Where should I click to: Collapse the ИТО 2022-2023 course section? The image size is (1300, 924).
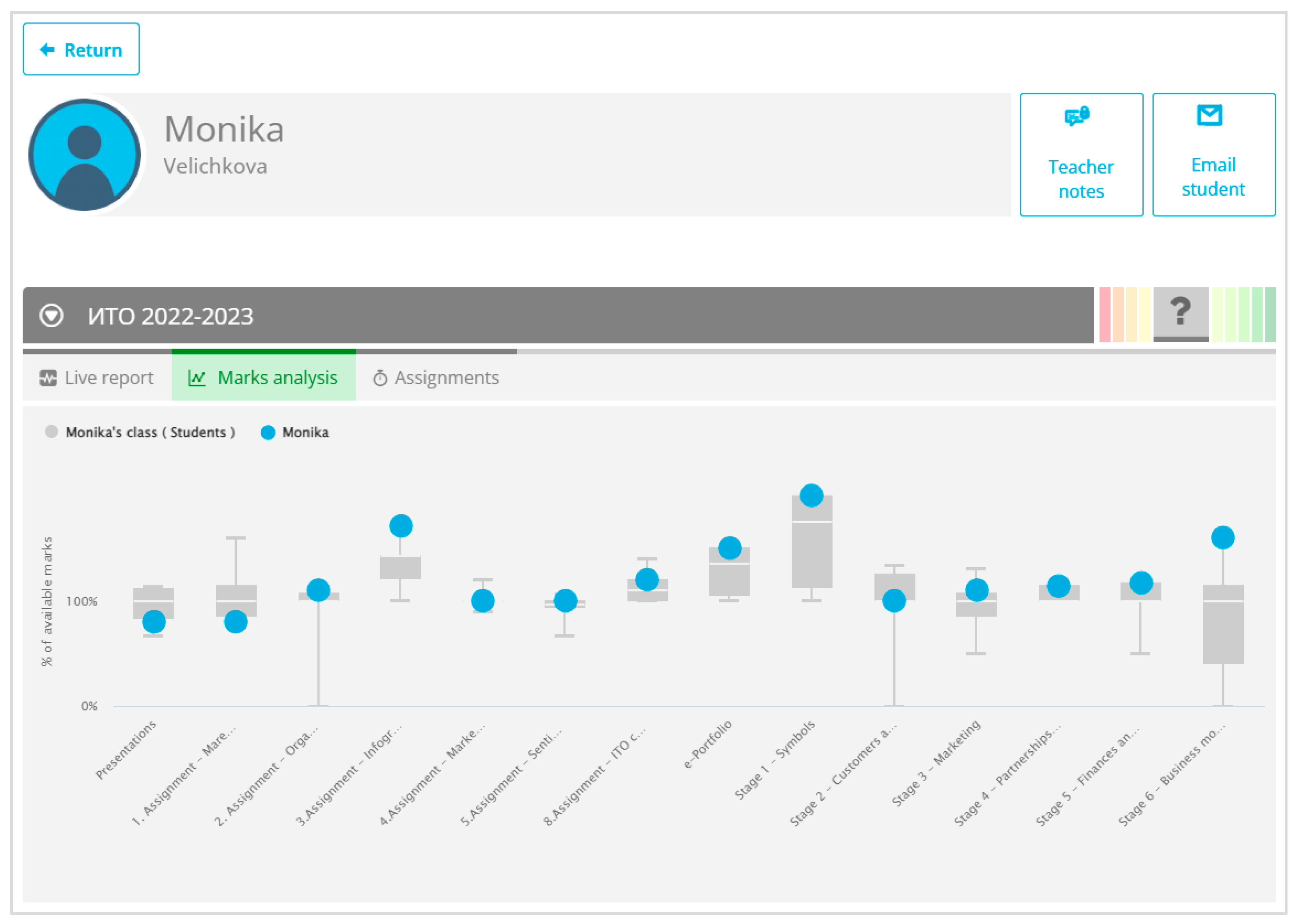(51, 316)
